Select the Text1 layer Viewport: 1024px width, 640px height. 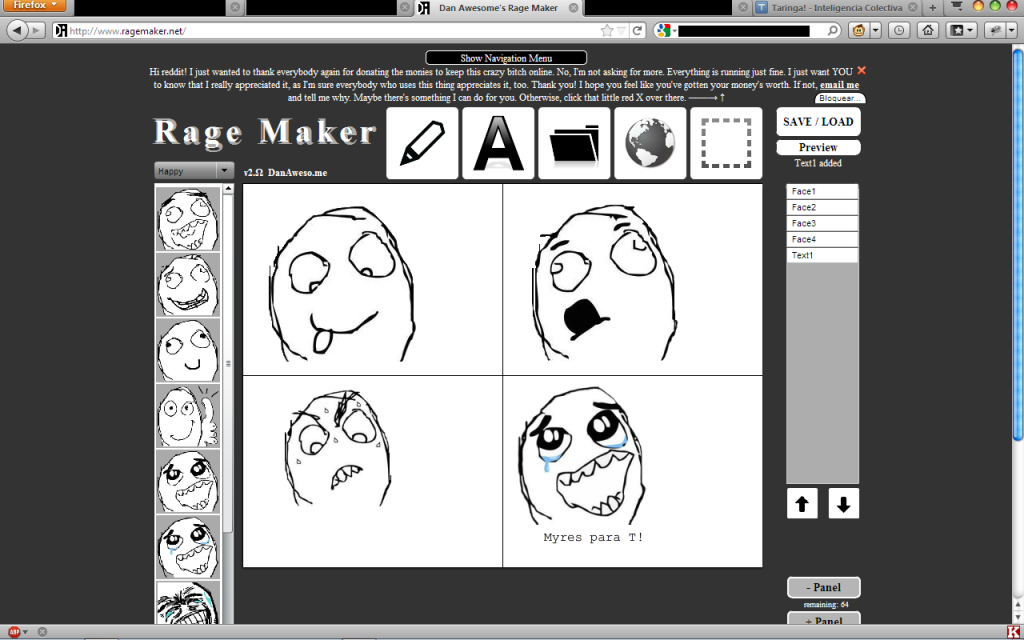822,255
